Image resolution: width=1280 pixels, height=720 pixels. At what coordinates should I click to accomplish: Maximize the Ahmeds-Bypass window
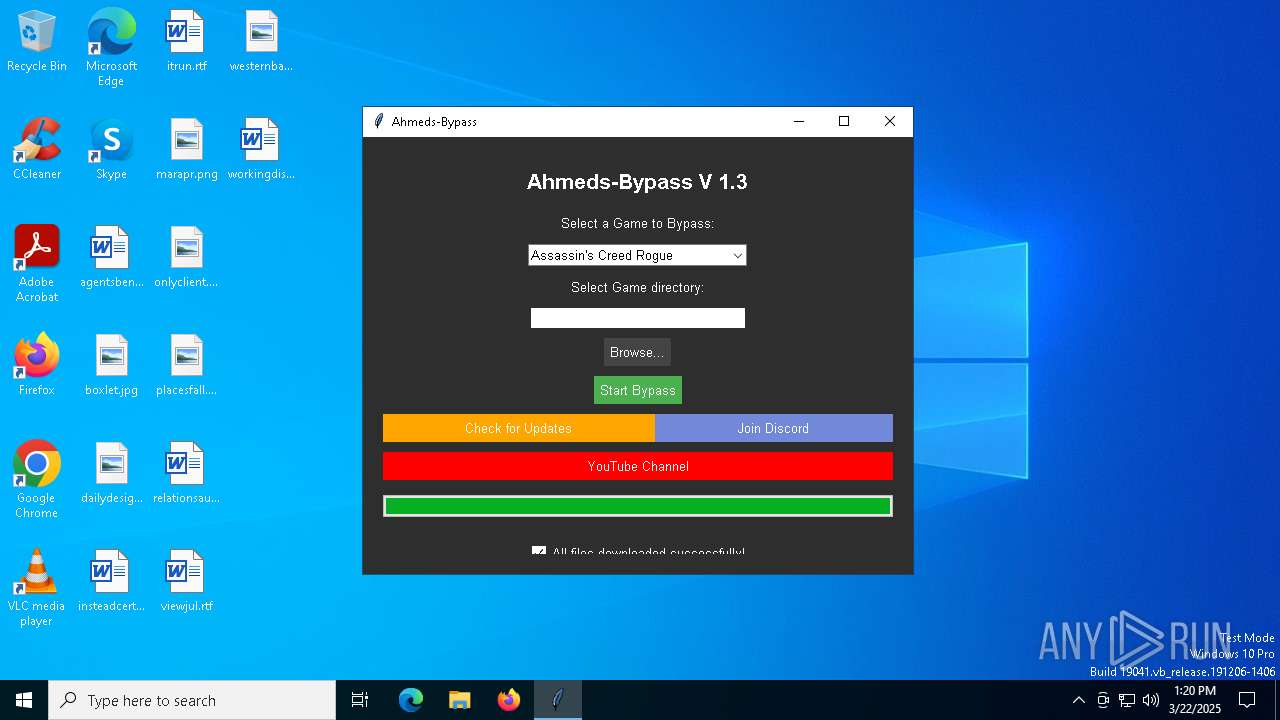coord(844,121)
